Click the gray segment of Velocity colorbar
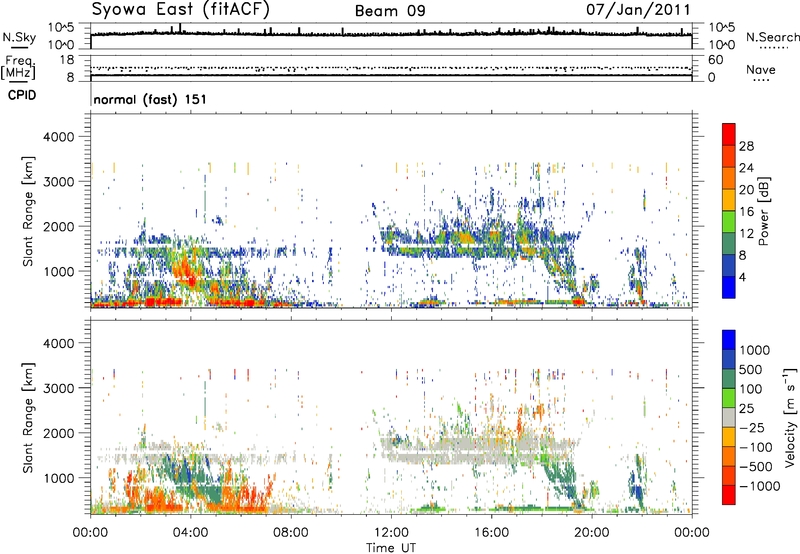The width and height of the screenshot is (800, 554). [x=729, y=417]
